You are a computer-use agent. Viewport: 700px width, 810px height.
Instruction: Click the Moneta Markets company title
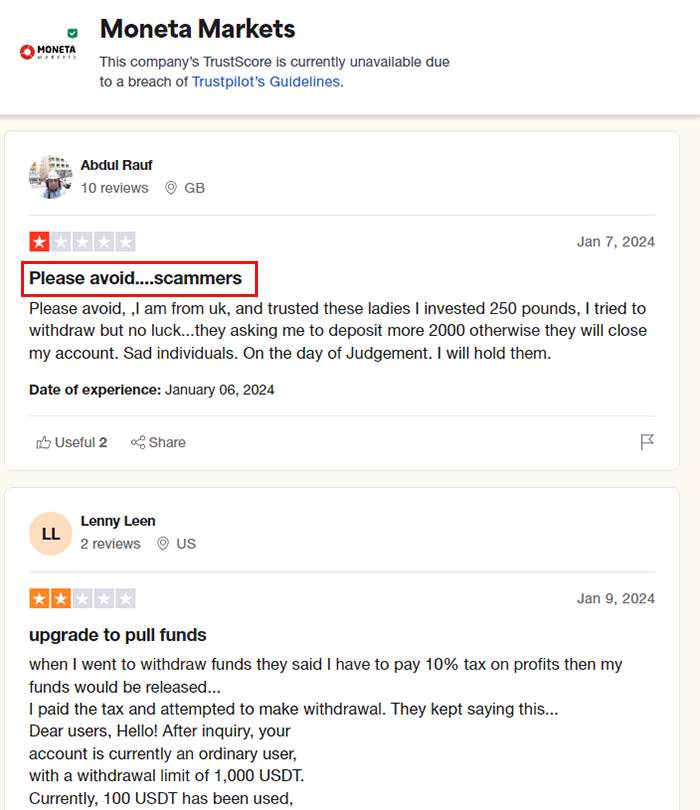[x=197, y=29]
